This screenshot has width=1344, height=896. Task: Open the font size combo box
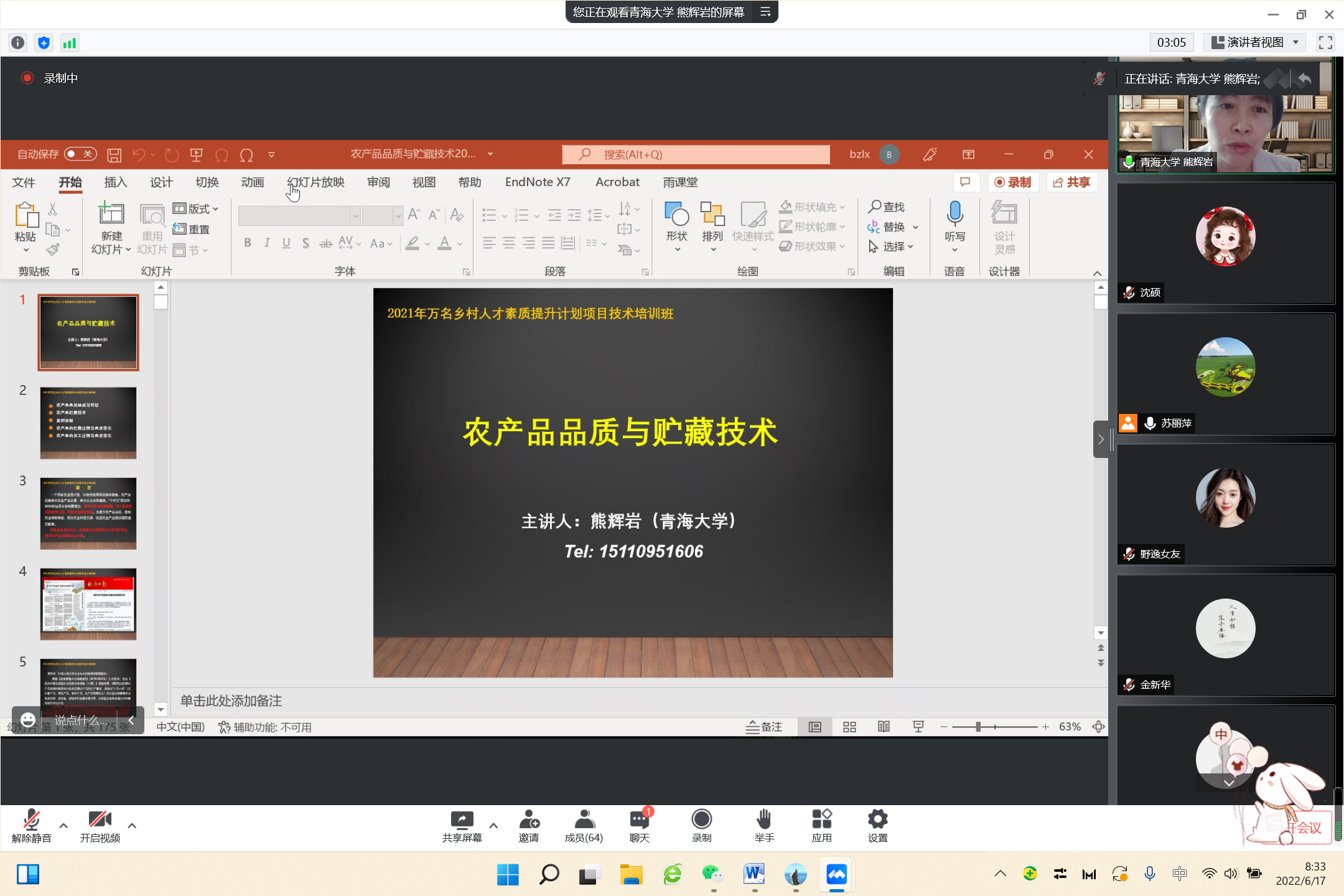[382, 215]
